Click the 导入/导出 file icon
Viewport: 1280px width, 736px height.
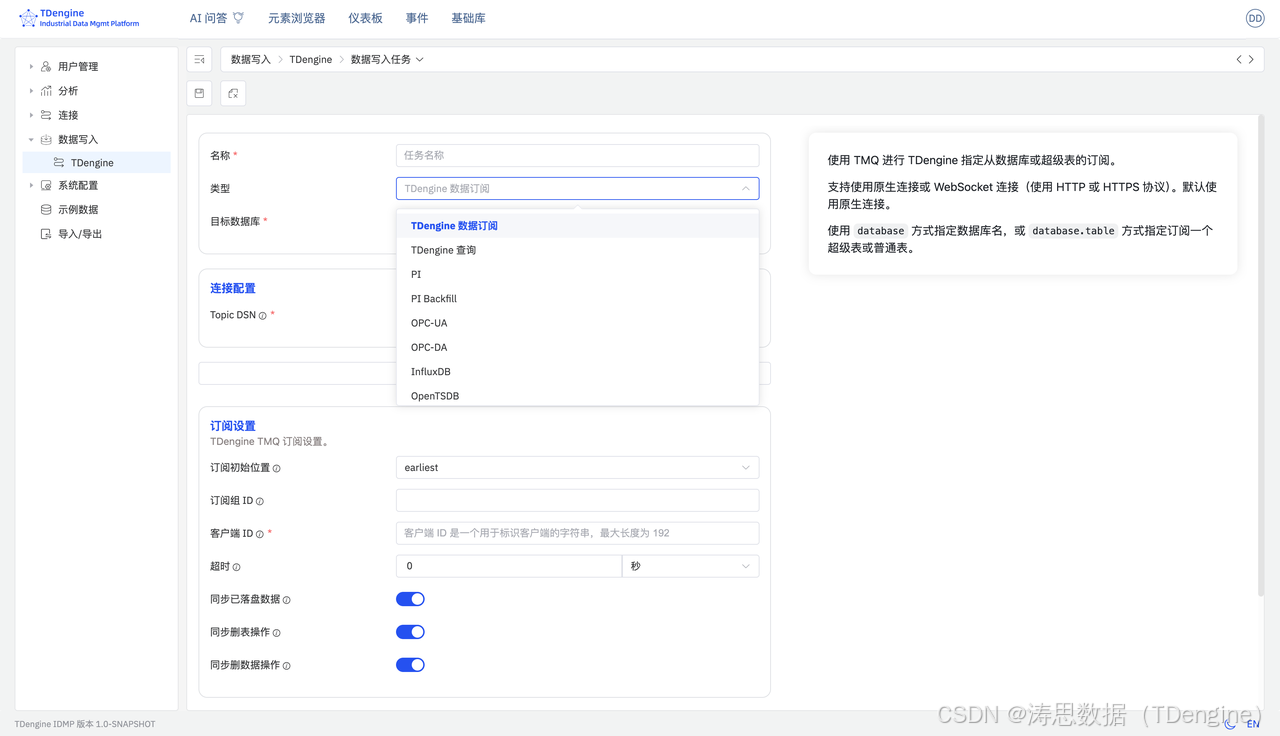(46, 234)
